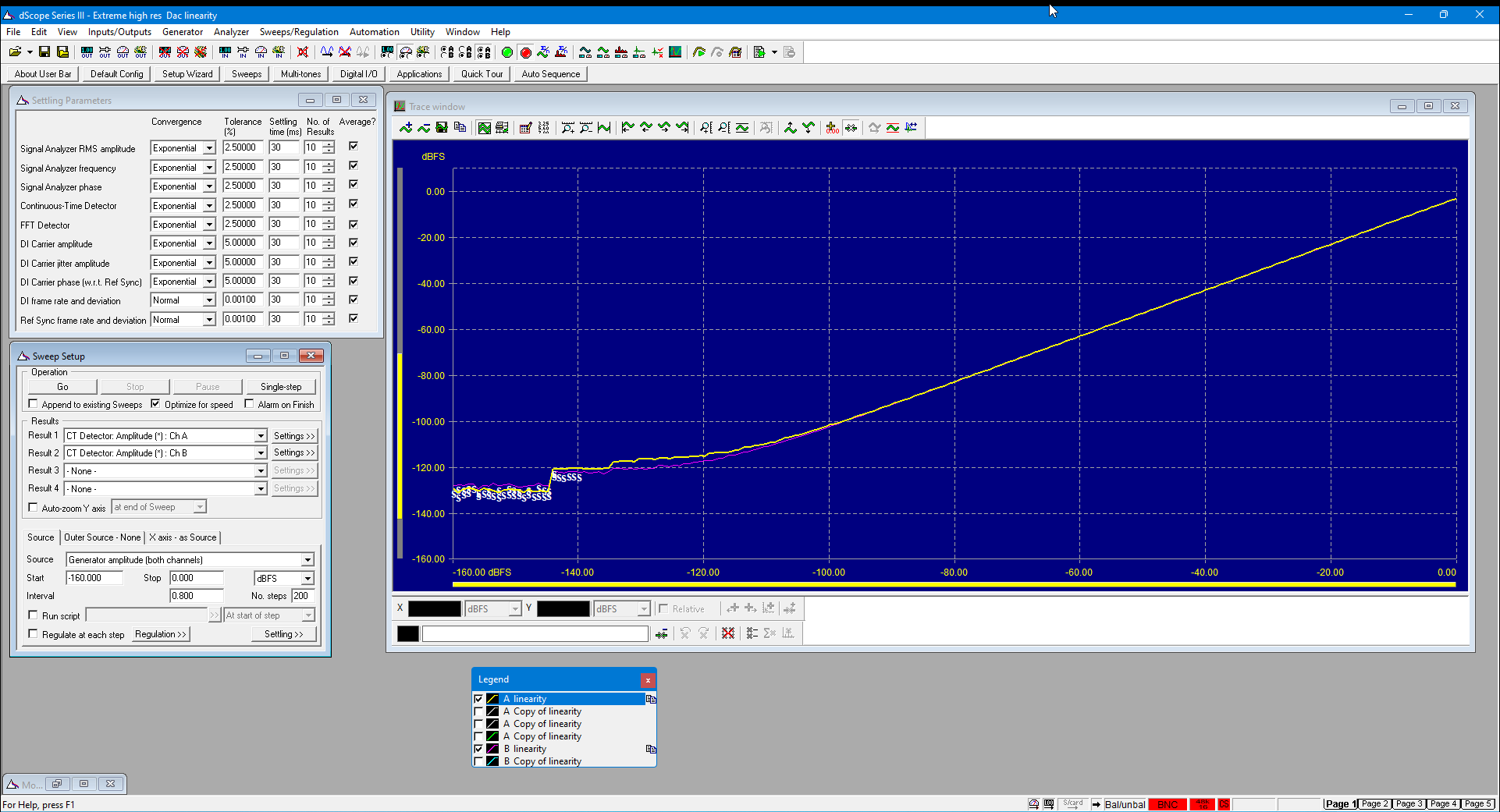Image resolution: width=1500 pixels, height=812 pixels.
Task: Click the yellow plus 0.00 marker icon
Action: click(833, 128)
